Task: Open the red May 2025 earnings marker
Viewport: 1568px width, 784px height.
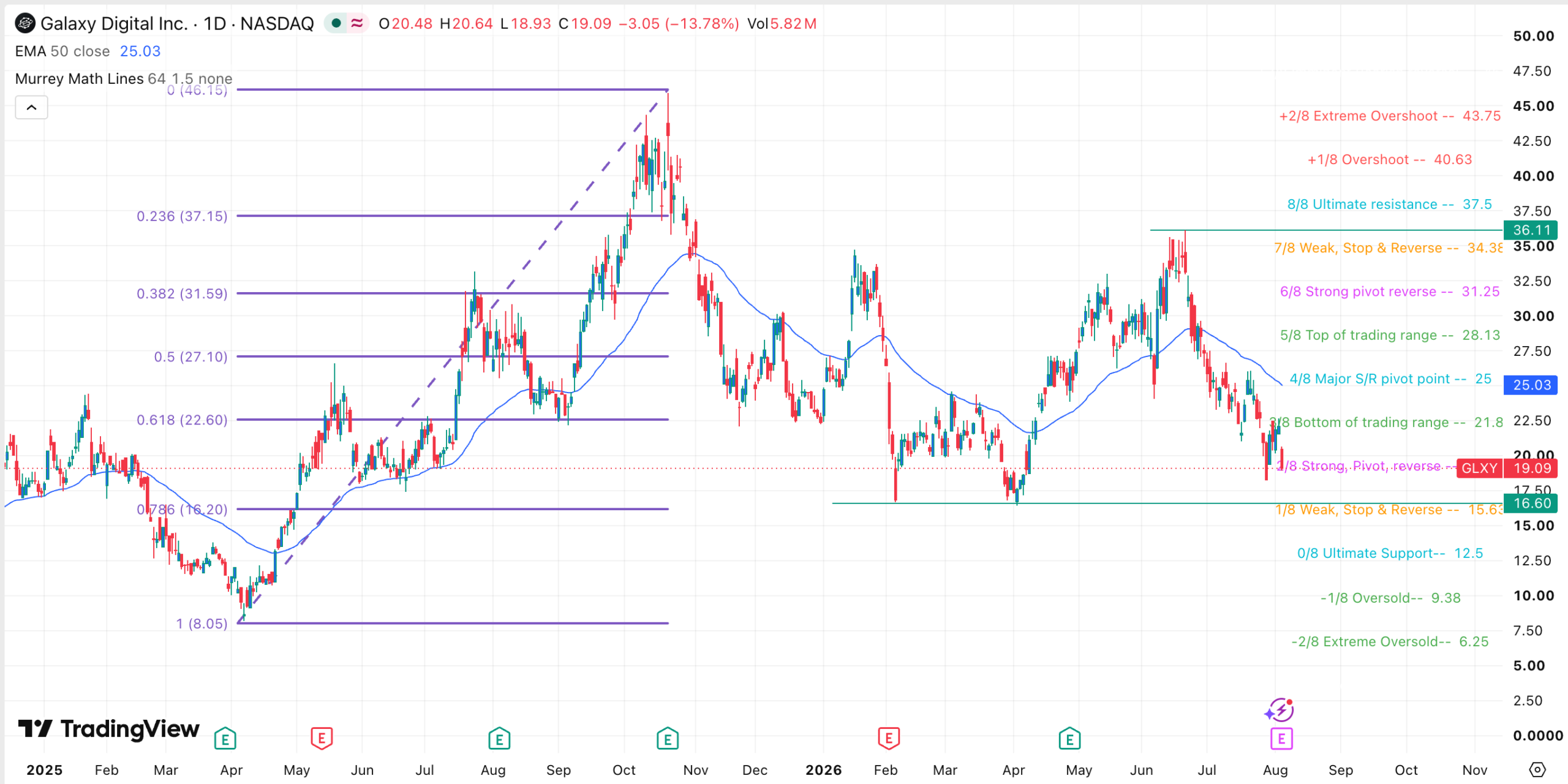Action: [322, 739]
